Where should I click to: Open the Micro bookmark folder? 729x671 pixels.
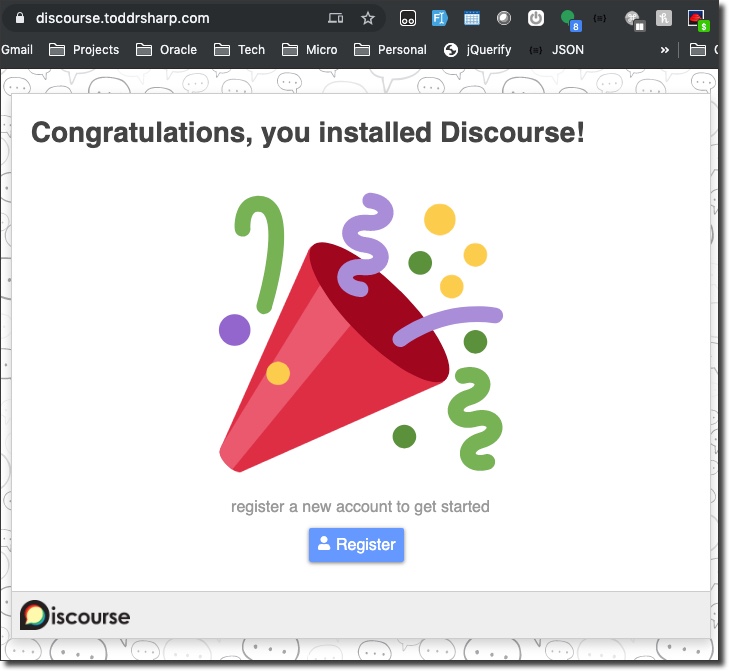point(310,49)
